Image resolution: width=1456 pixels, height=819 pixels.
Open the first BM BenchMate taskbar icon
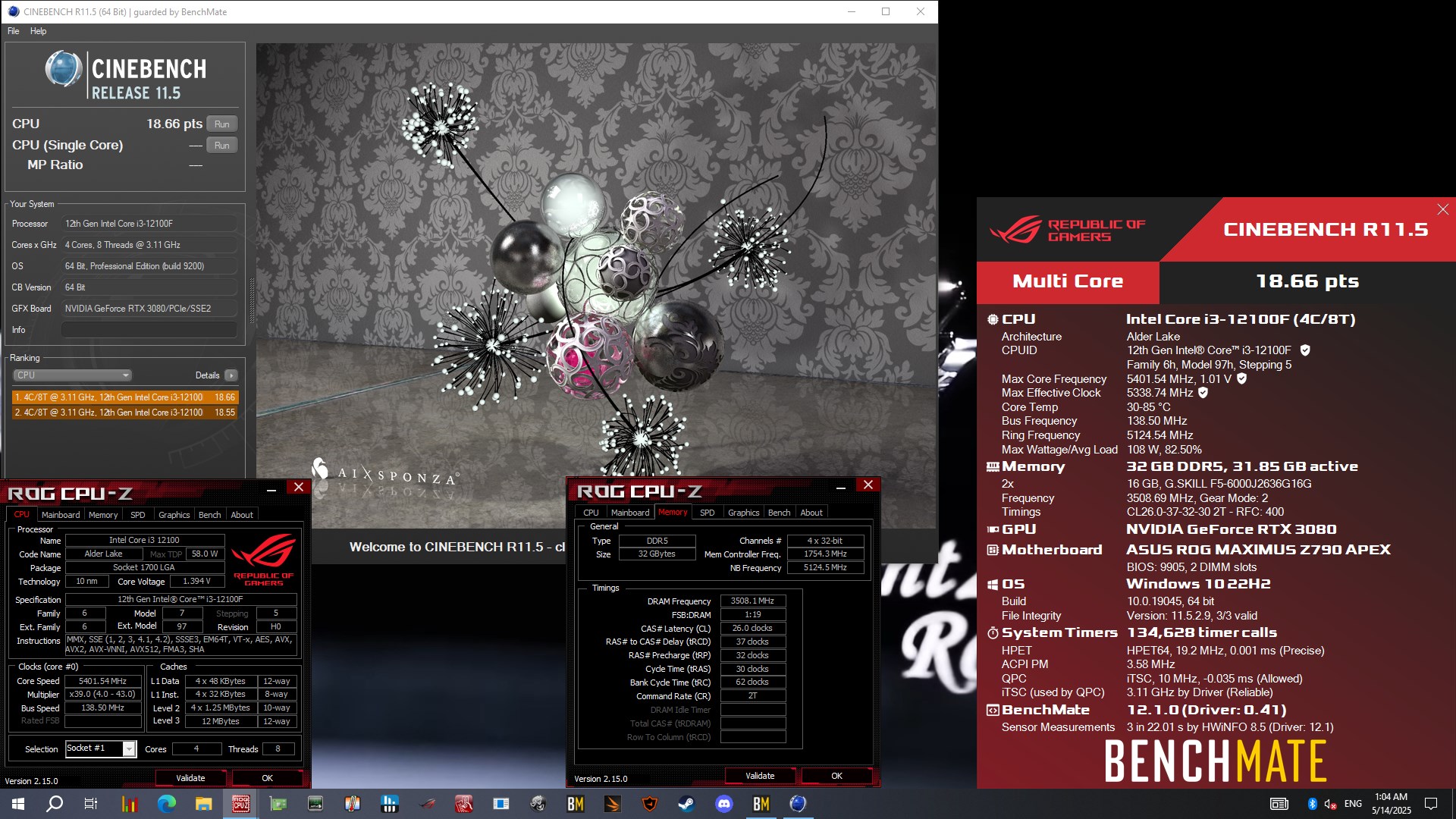(576, 804)
